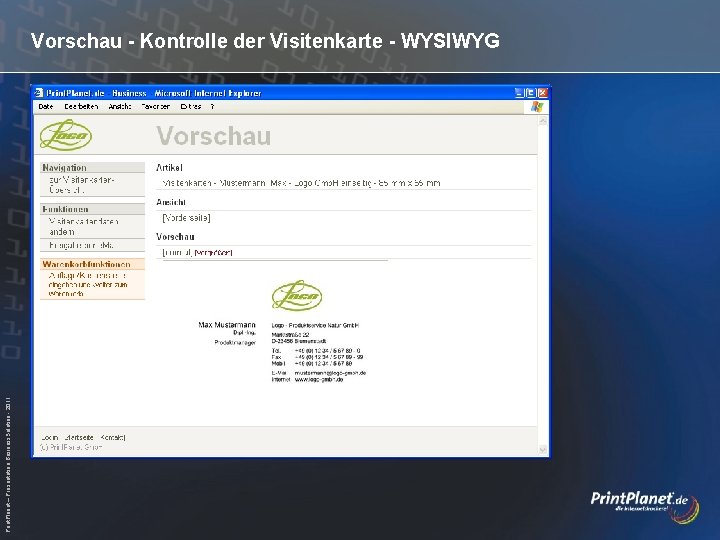The width and height of the screenshot is (720, 540).
Task: Click the Internet Explorer page icon in the title bar
Action: pyautogui.click(x=39, y=93)
